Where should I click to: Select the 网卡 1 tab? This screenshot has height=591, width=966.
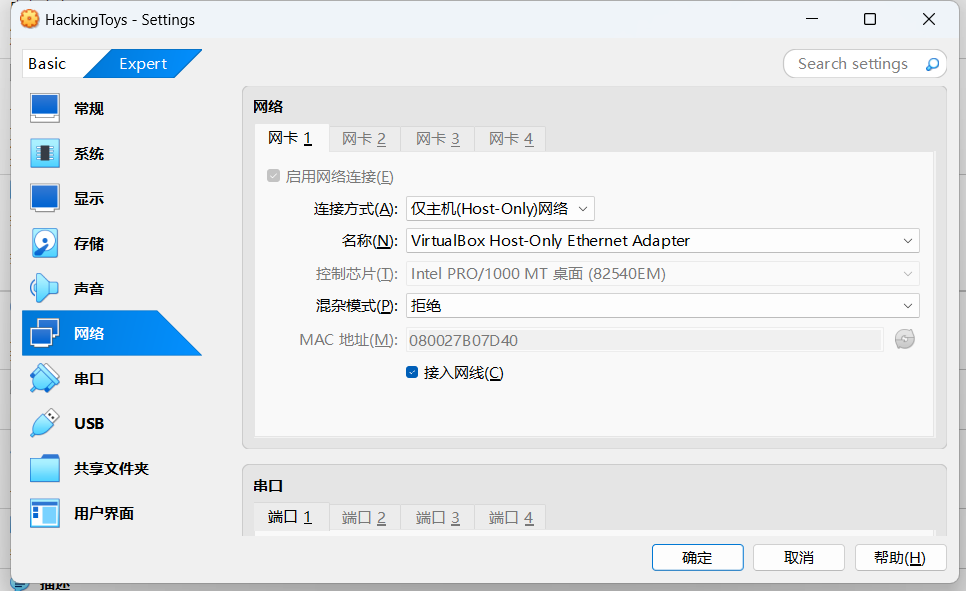click(x=290, y=139)
